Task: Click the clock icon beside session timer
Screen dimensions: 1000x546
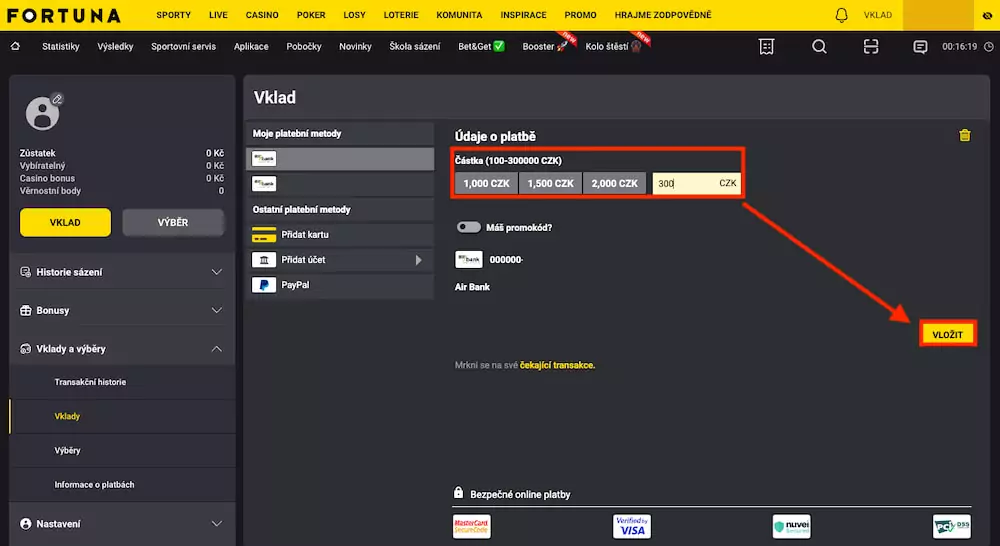Action: click(x=989, y=47)
